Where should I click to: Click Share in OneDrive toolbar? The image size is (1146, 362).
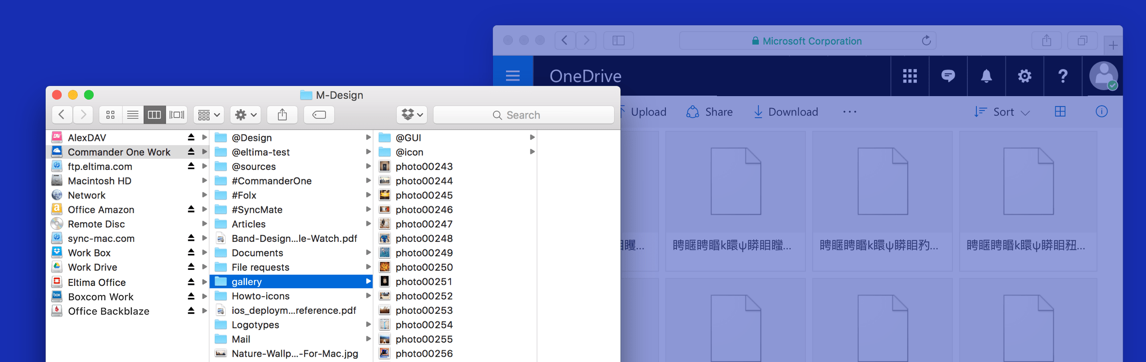point(709,112)
